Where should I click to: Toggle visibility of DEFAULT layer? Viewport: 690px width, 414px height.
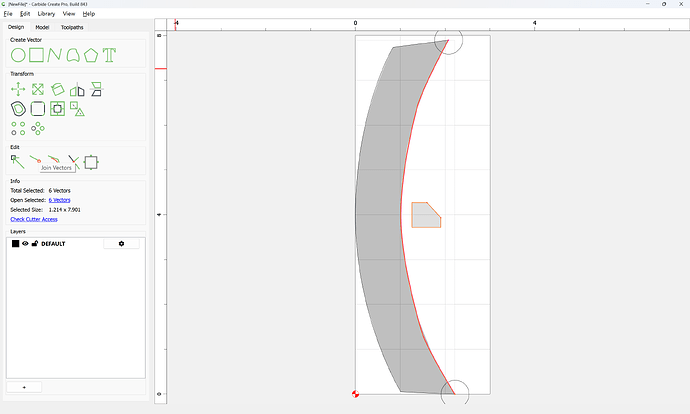pyautogui.click(x=25, y=243)
